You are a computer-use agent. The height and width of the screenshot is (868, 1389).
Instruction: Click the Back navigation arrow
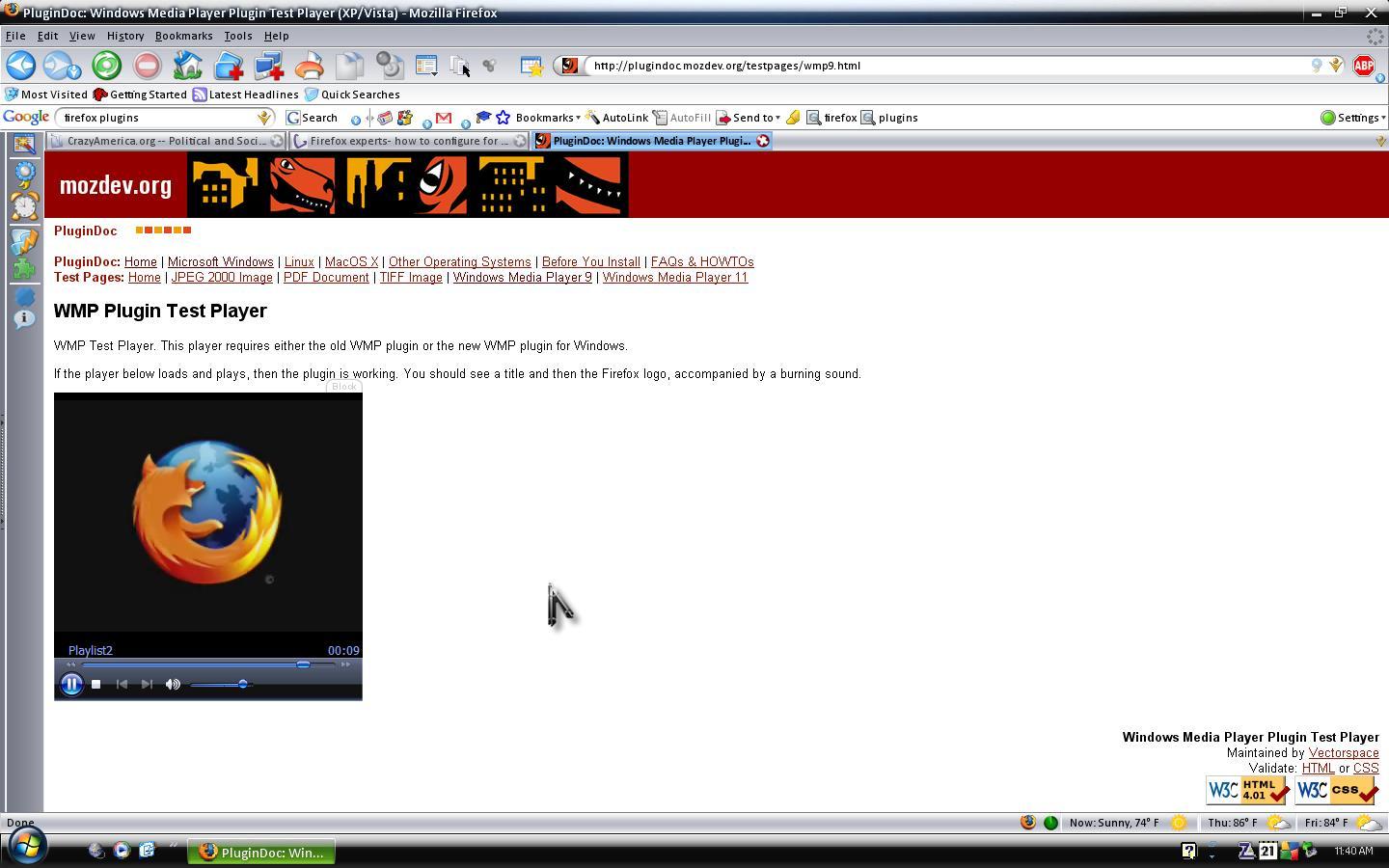[20, 66]
